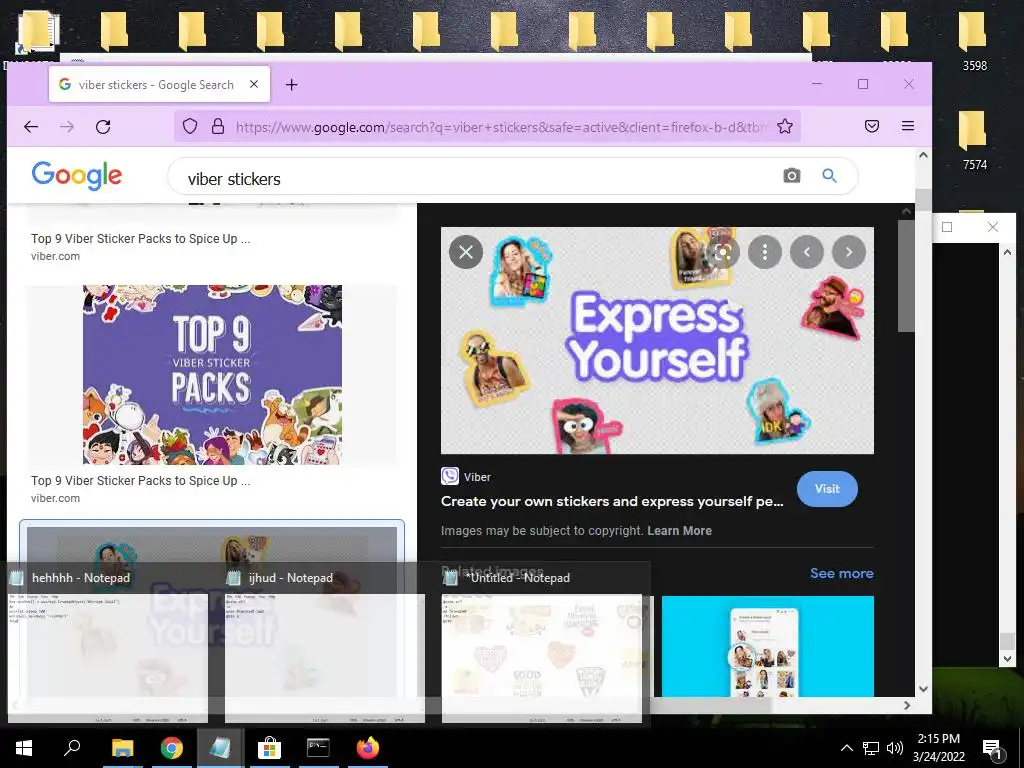The height and width of the screenshot is (768, 1024).
Task: Reload the Google search page
Action: point(103,127)
